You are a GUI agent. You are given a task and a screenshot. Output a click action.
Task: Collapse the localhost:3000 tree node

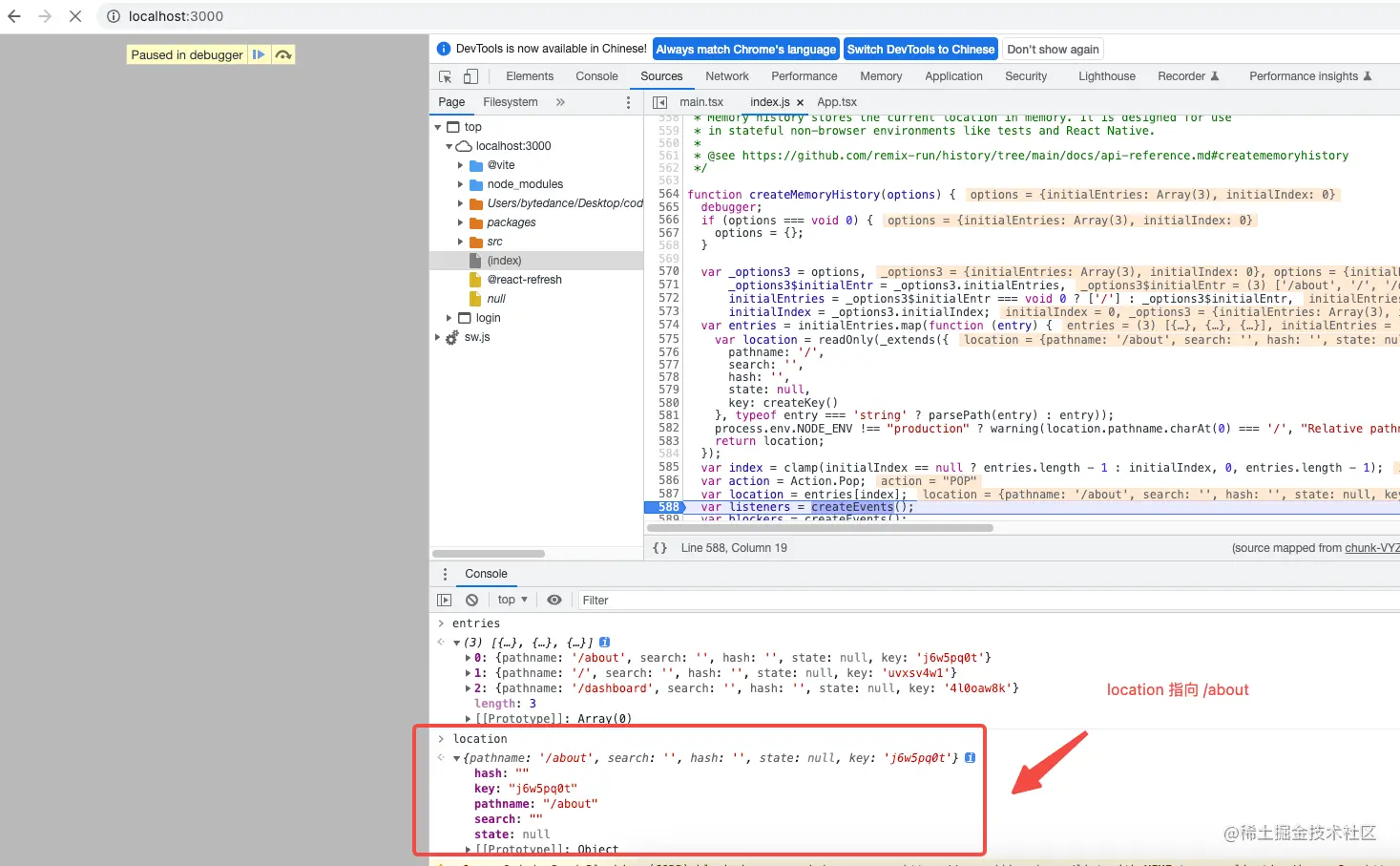[x=449, y=146]
